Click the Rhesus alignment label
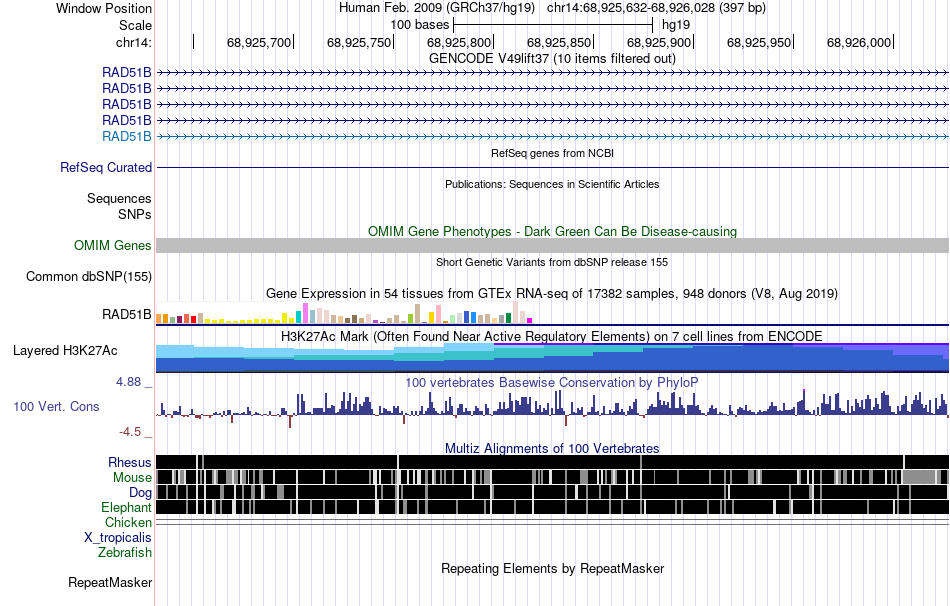This screenshot has width=950, height=606. pyautogui.click(x=130, y=462)
